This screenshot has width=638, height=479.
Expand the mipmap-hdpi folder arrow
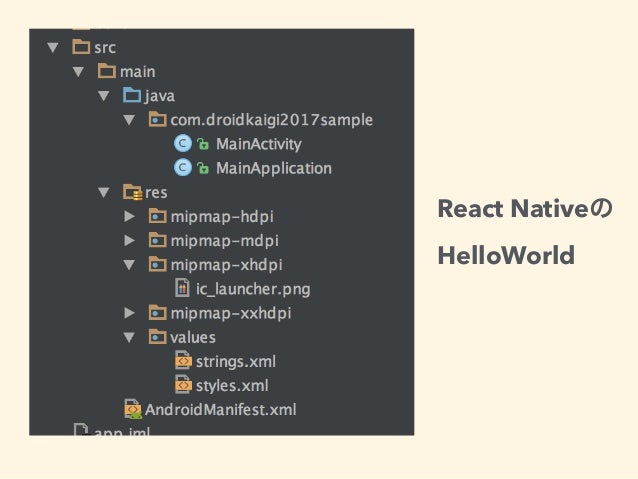click(x=129, y=217)
